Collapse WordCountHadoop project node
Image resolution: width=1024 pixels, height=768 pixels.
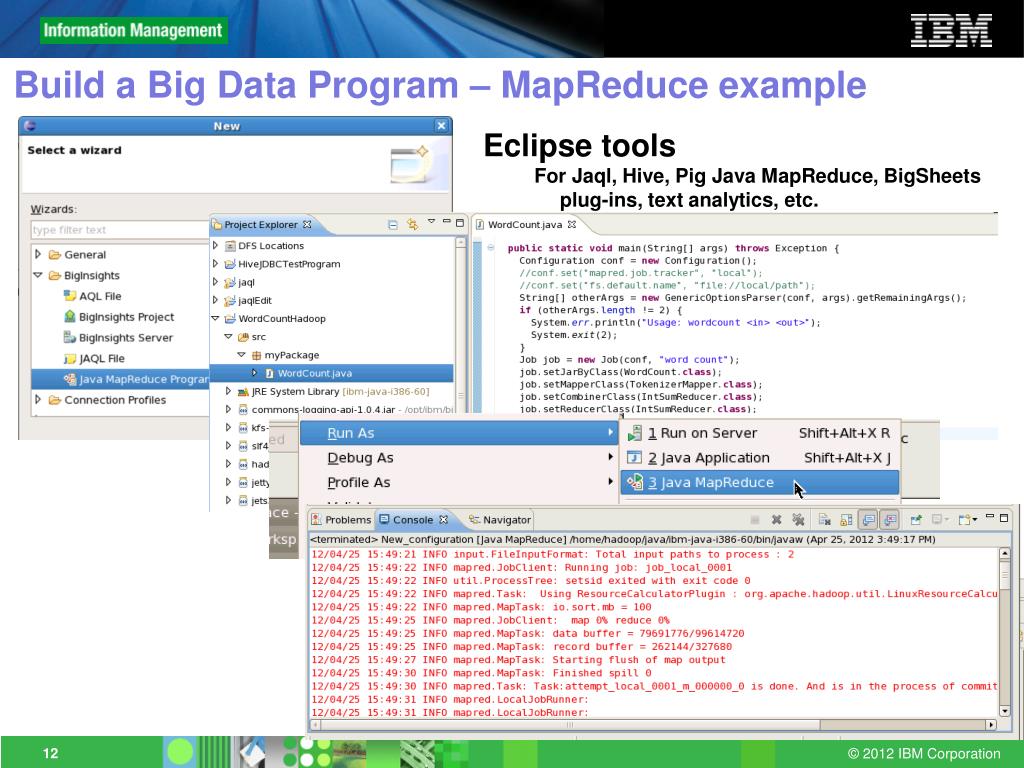[x=215, y=319]
